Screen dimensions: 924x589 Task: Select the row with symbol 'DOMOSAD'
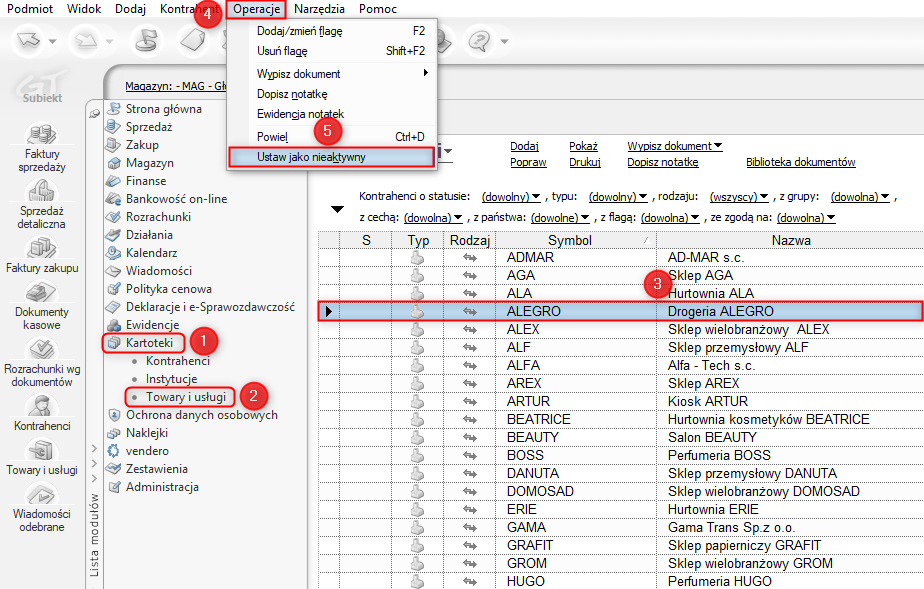click(621, 491)
